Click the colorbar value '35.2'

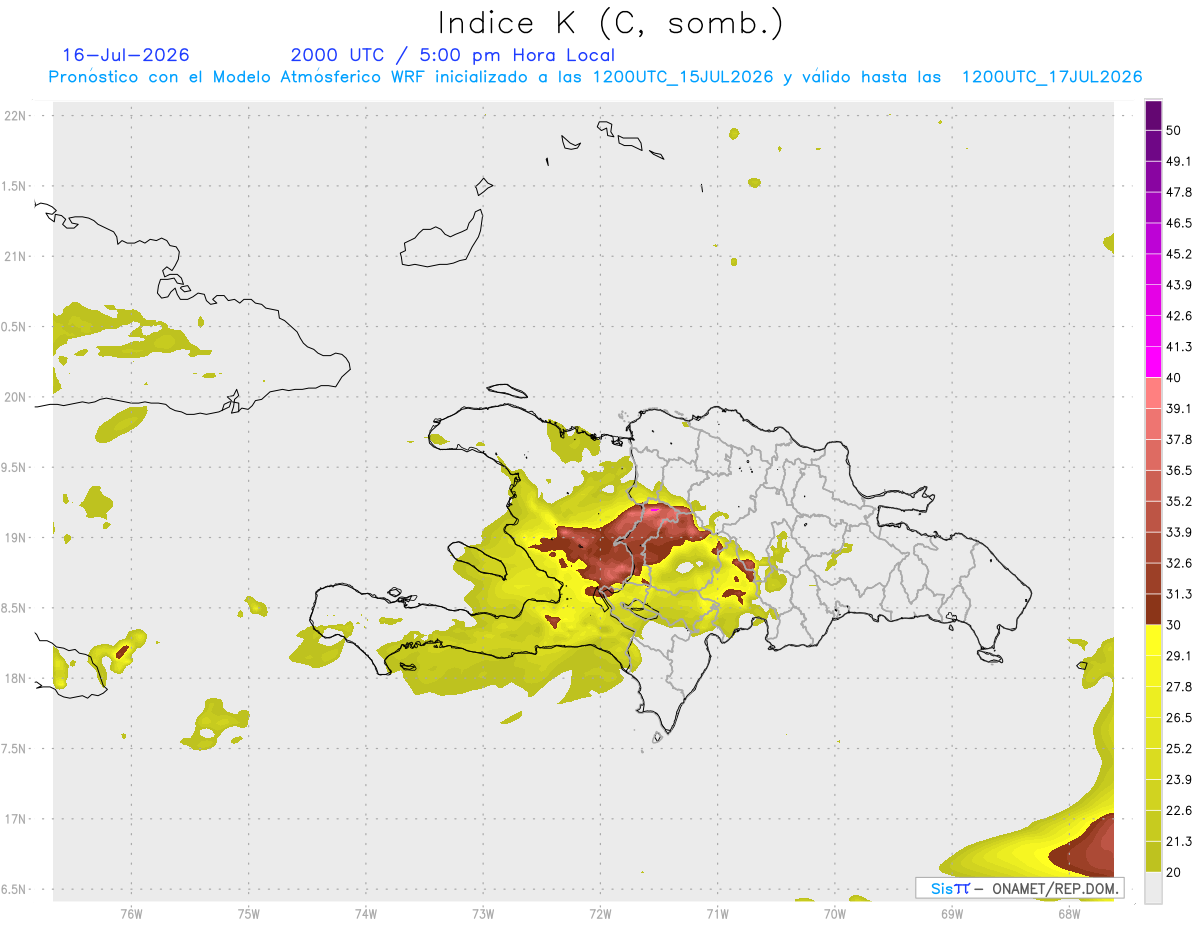(1179, 501)
